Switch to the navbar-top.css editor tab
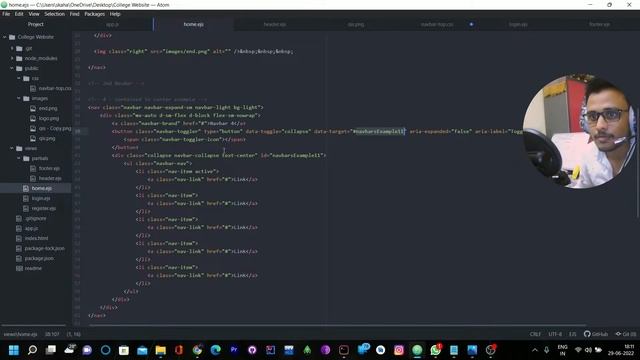Screen dimensions: 640x360 [437, 24]
